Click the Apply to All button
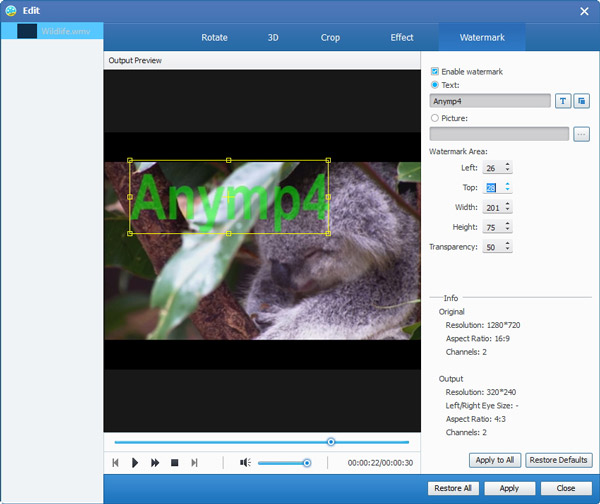 pos(495,460)
